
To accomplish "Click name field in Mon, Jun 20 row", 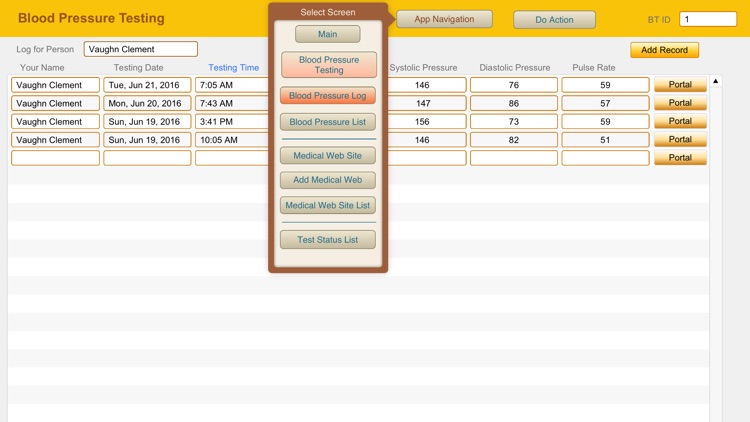I will (55, 103).
